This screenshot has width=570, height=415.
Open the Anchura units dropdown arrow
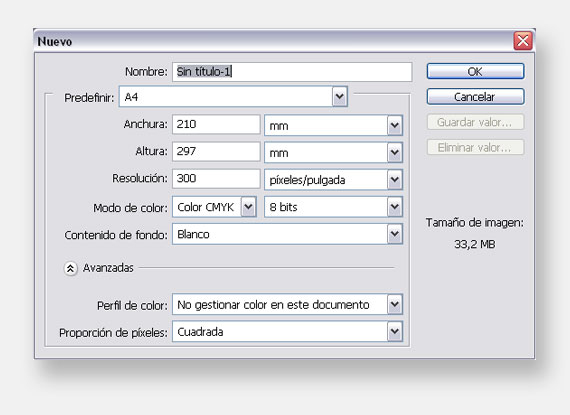click(395, 125)
